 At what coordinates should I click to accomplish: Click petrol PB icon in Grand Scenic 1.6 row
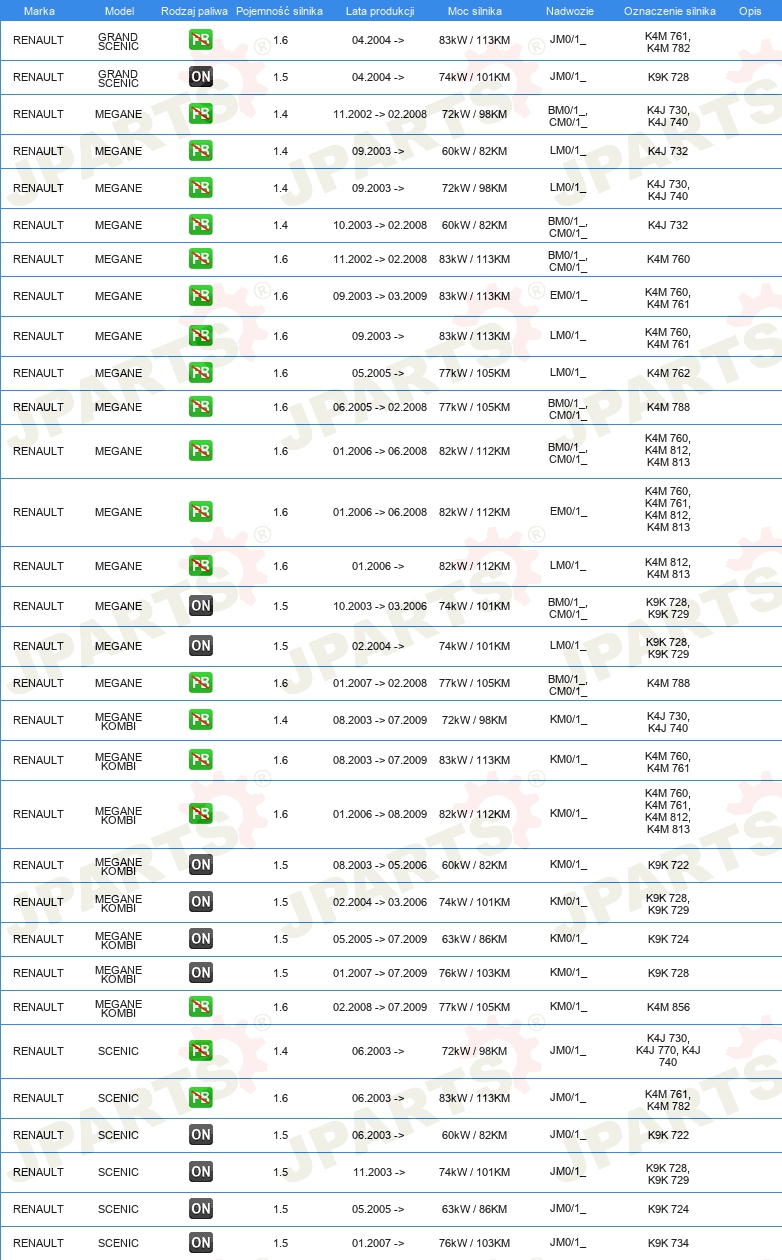click(x=200, y=40)
